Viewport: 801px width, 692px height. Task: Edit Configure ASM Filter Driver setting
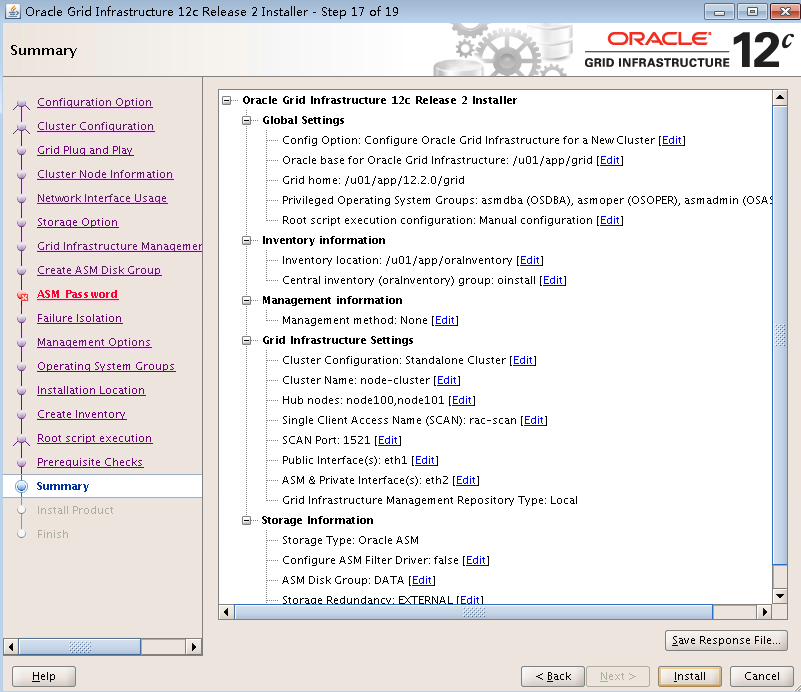(476, 560)
